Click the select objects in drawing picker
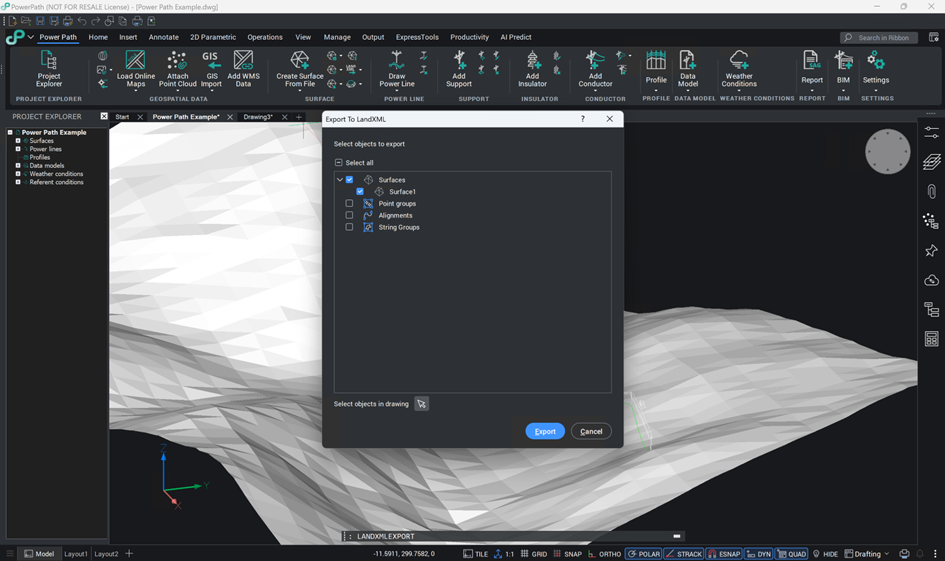This screenshot has width=945, height=561. 422,404
